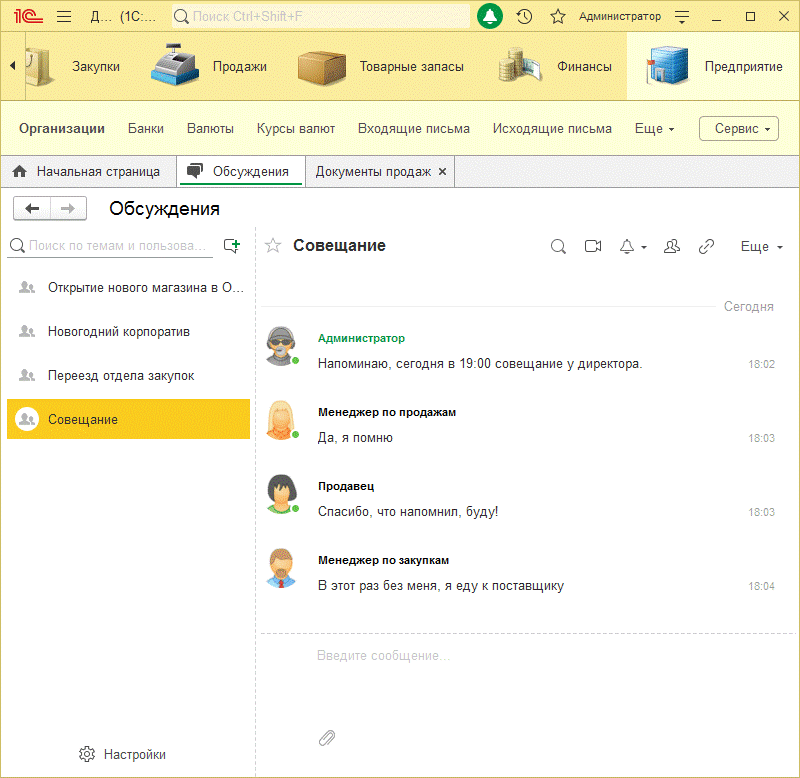This screenshot has height=778, width=800.
Task: Attach a file using paperclip icon
Action: click(x=327, y=738)
